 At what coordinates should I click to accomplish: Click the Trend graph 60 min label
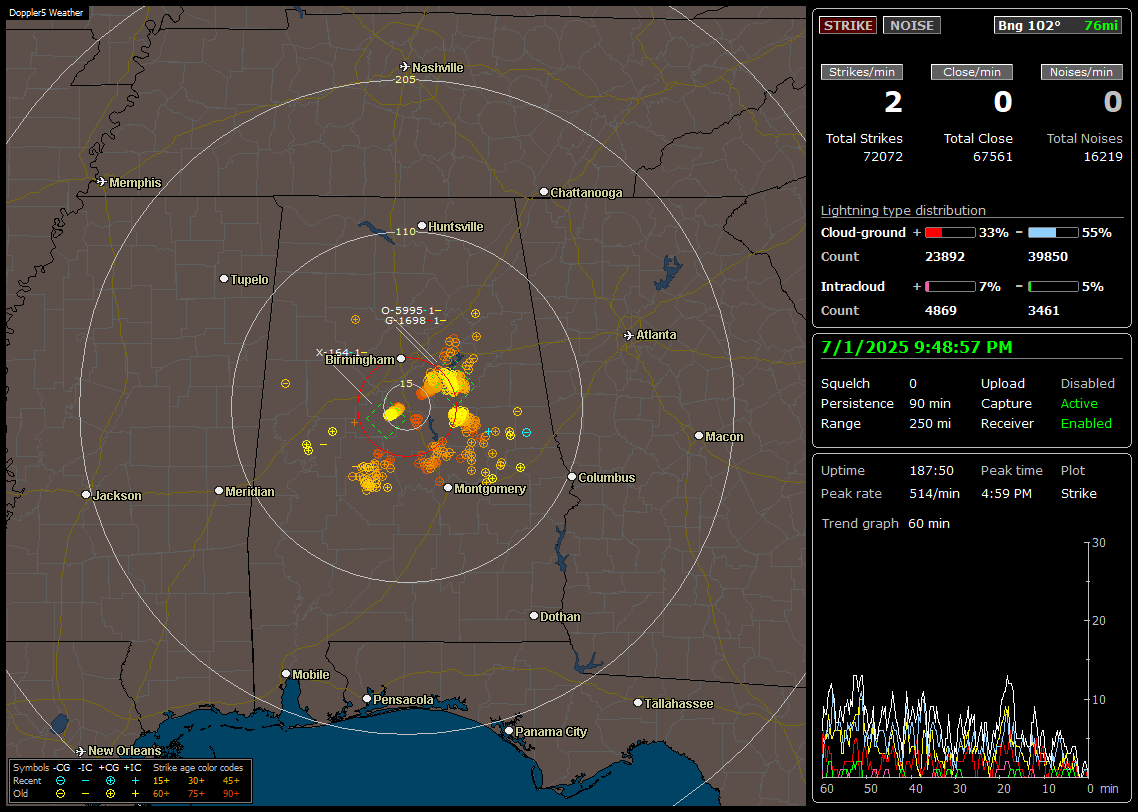tap(885, 523)
